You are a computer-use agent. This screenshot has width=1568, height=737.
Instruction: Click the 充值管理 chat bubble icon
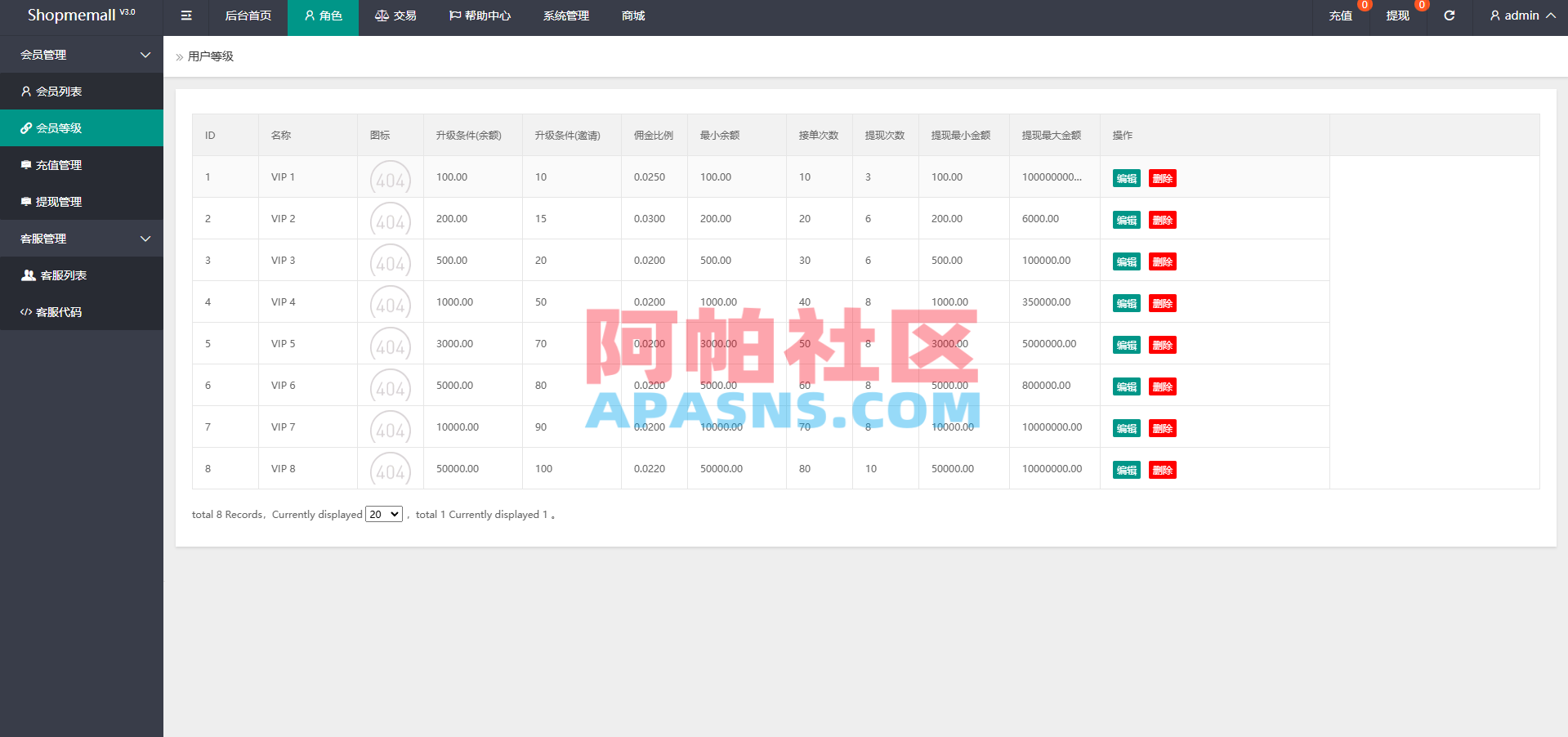point(27,164)
